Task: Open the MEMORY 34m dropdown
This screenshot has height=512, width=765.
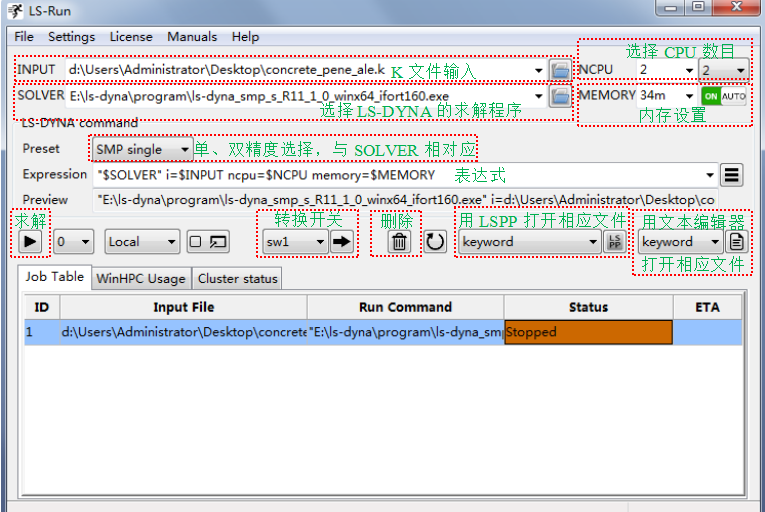Action: [666, 96]
